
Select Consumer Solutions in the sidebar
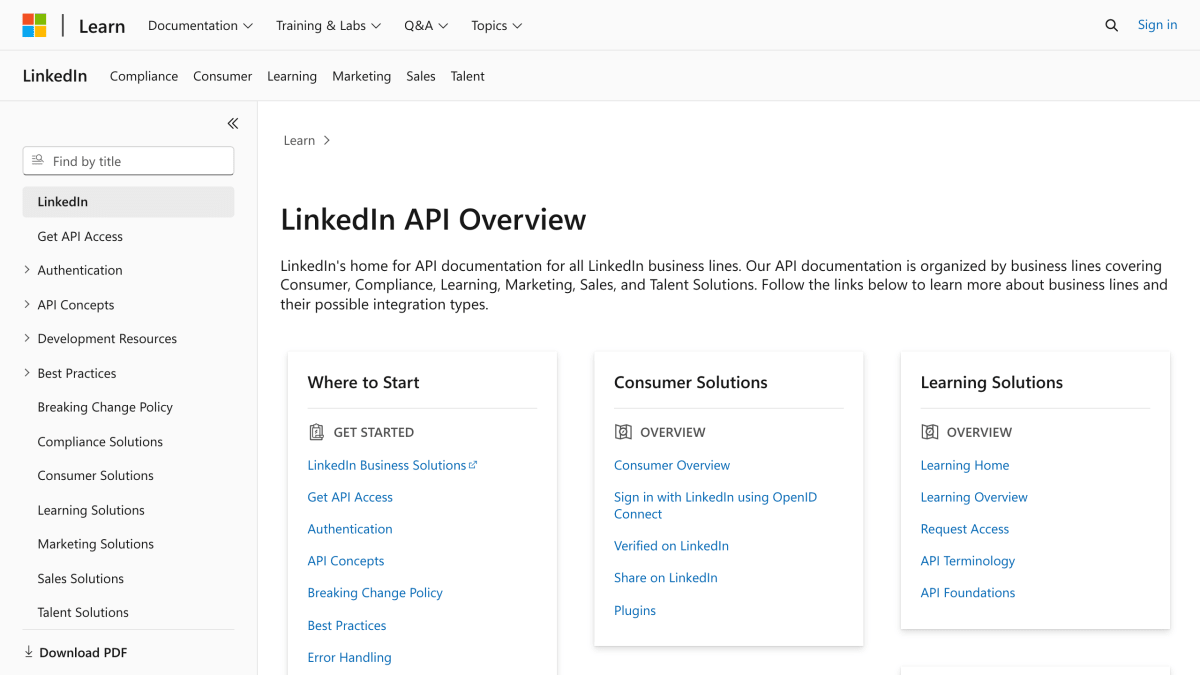tap(96, 475)
